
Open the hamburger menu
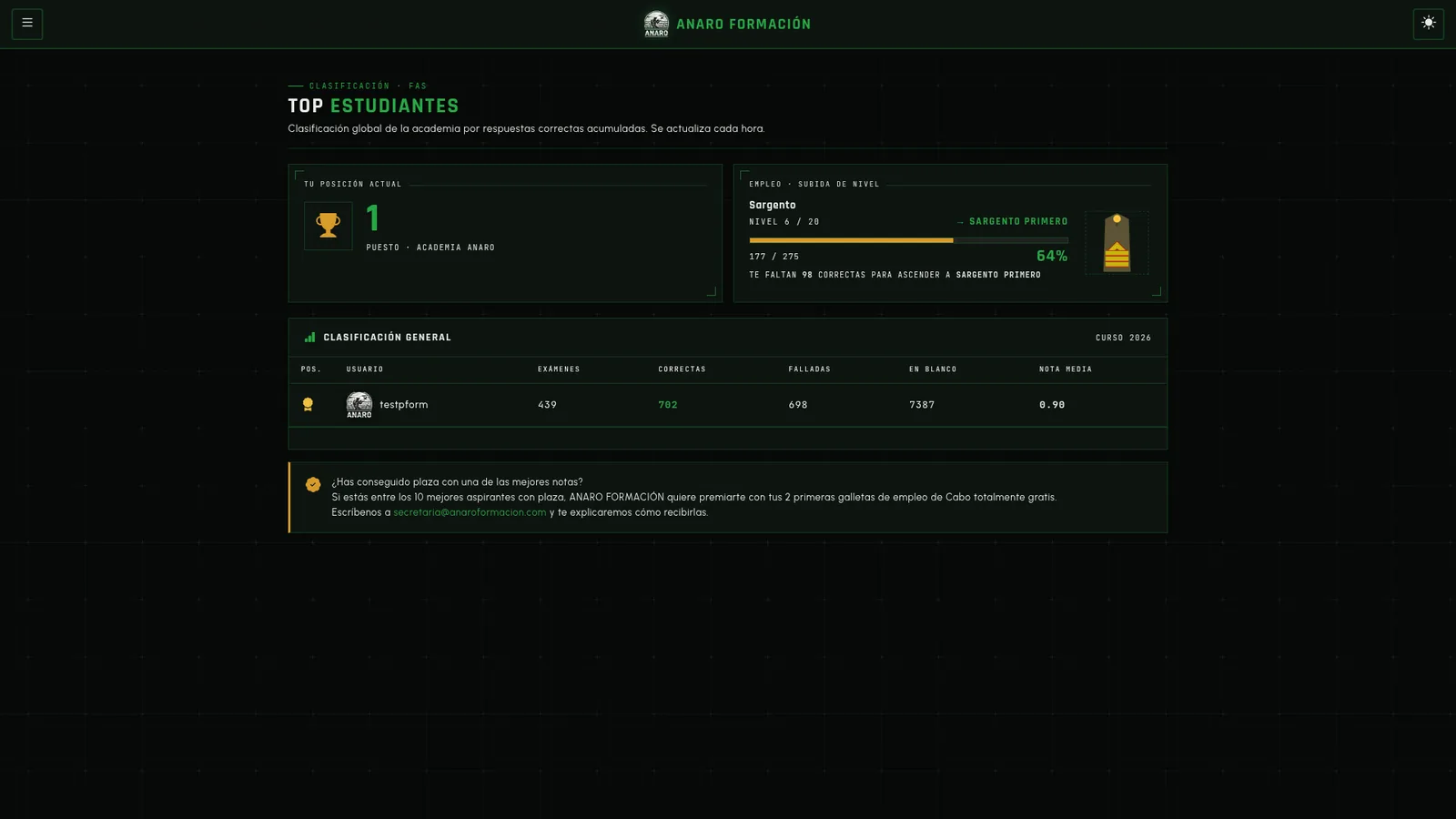[x=27, y=24]
